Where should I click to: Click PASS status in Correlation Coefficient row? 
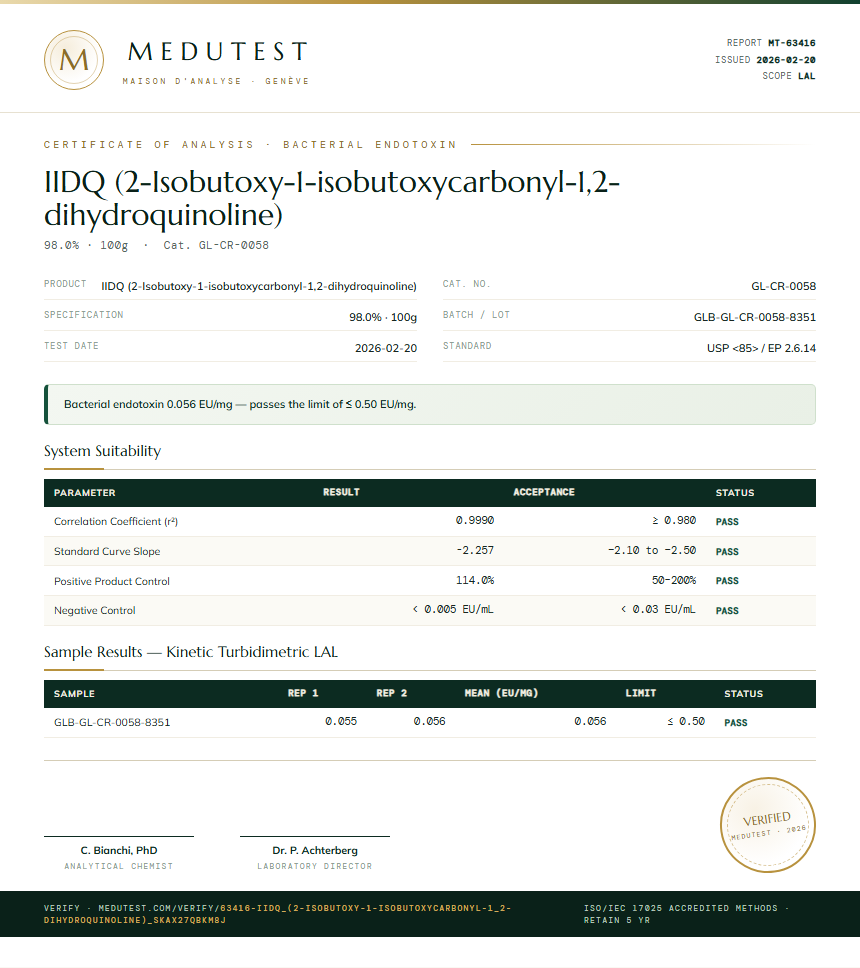[x=727, y=522]
